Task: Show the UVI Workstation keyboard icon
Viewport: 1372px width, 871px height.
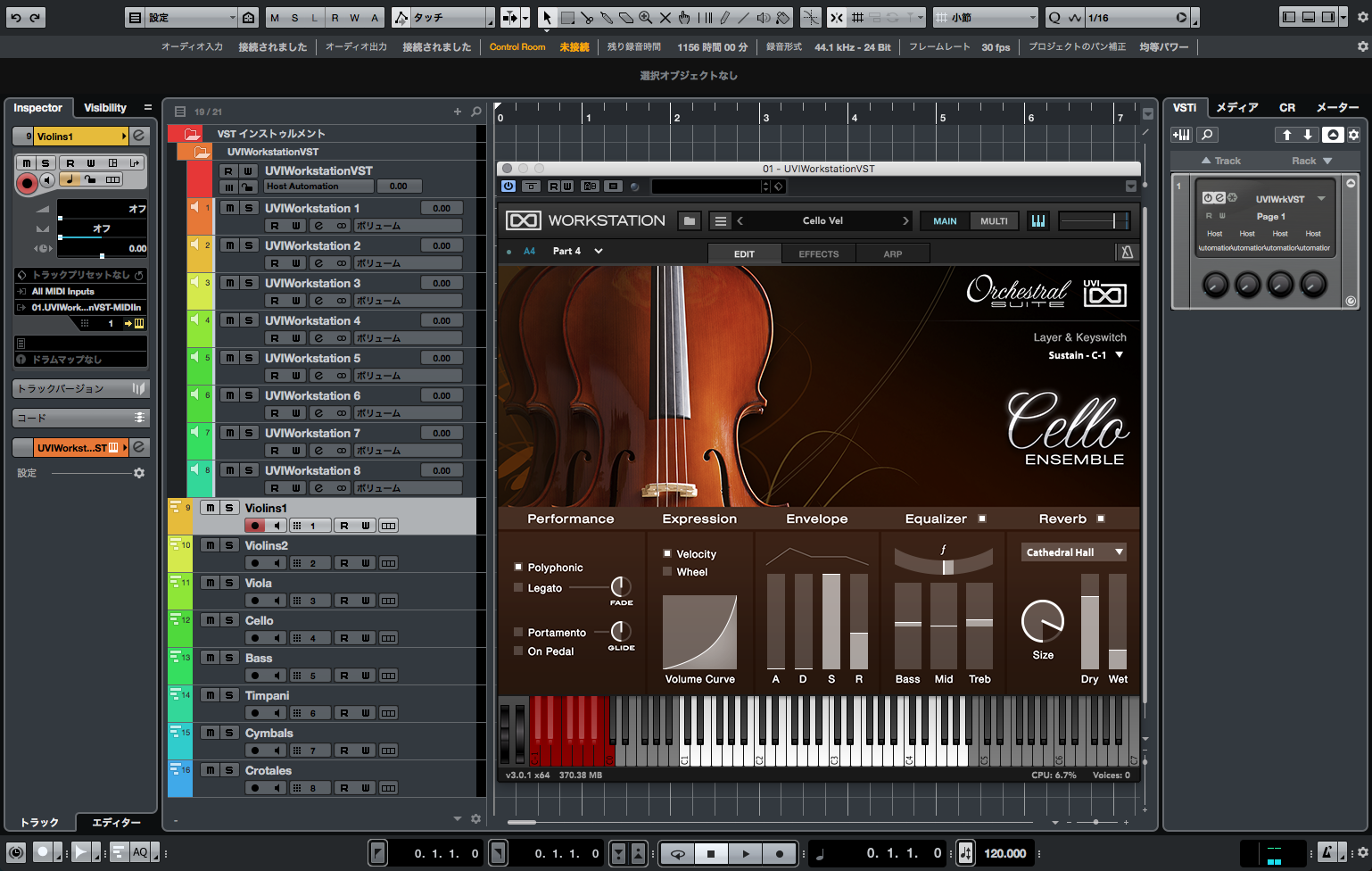Action: 1038,220
